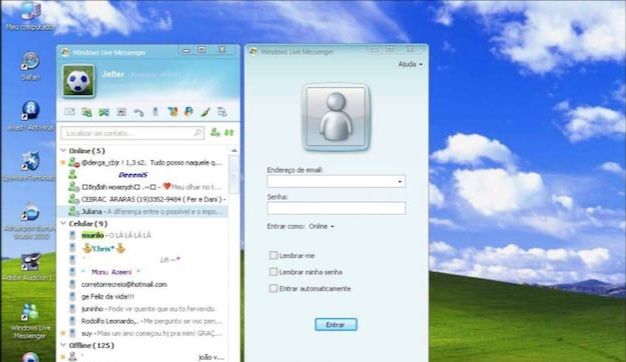Click the phone call icon in Messenger toolbar
Image resolution: width=626 pixels, height=362 pixels.
139,113
